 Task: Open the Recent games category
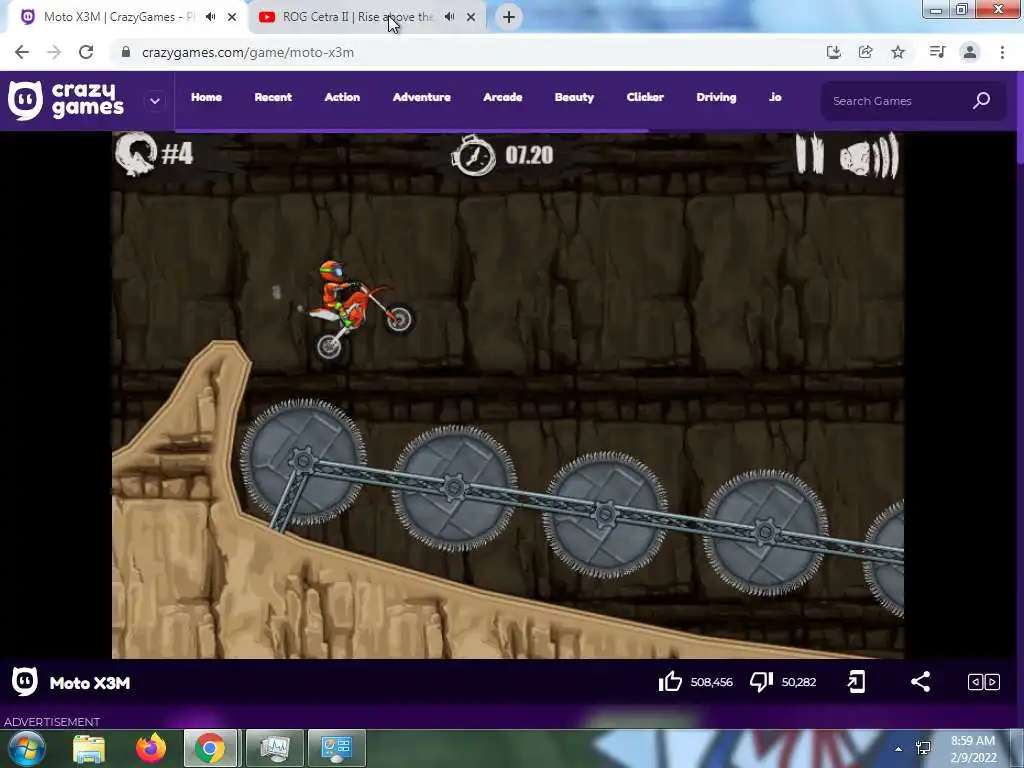273,97
